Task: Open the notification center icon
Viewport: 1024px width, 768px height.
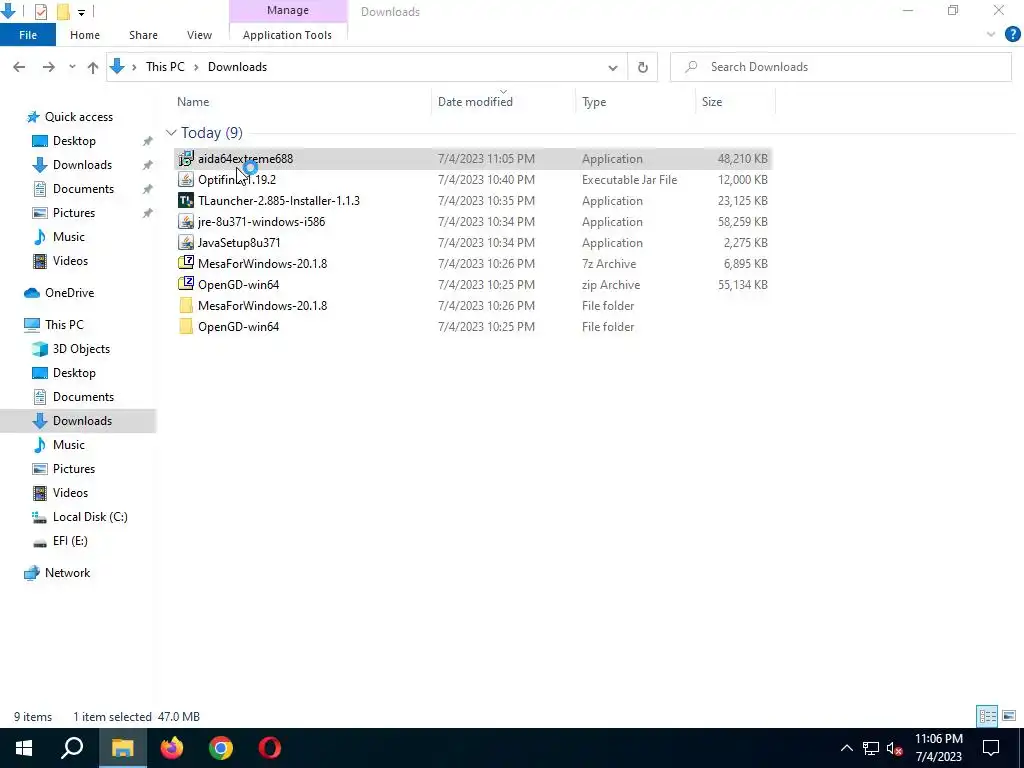Action: click(991, 748)
